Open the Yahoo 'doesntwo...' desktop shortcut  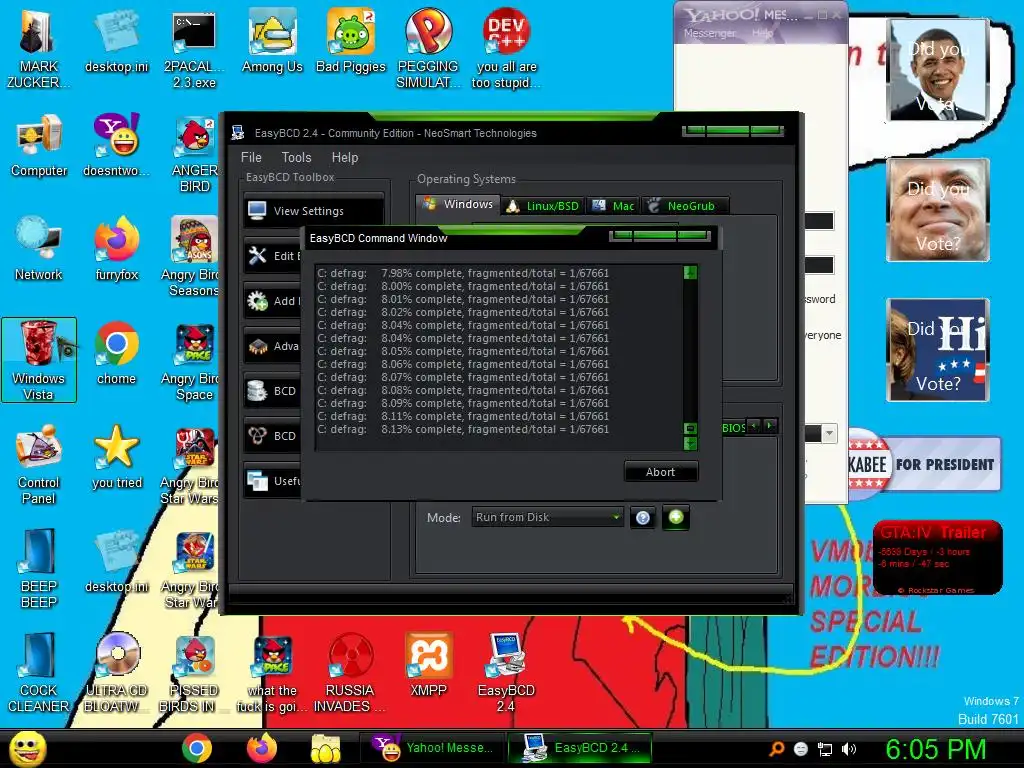(116, 144)
